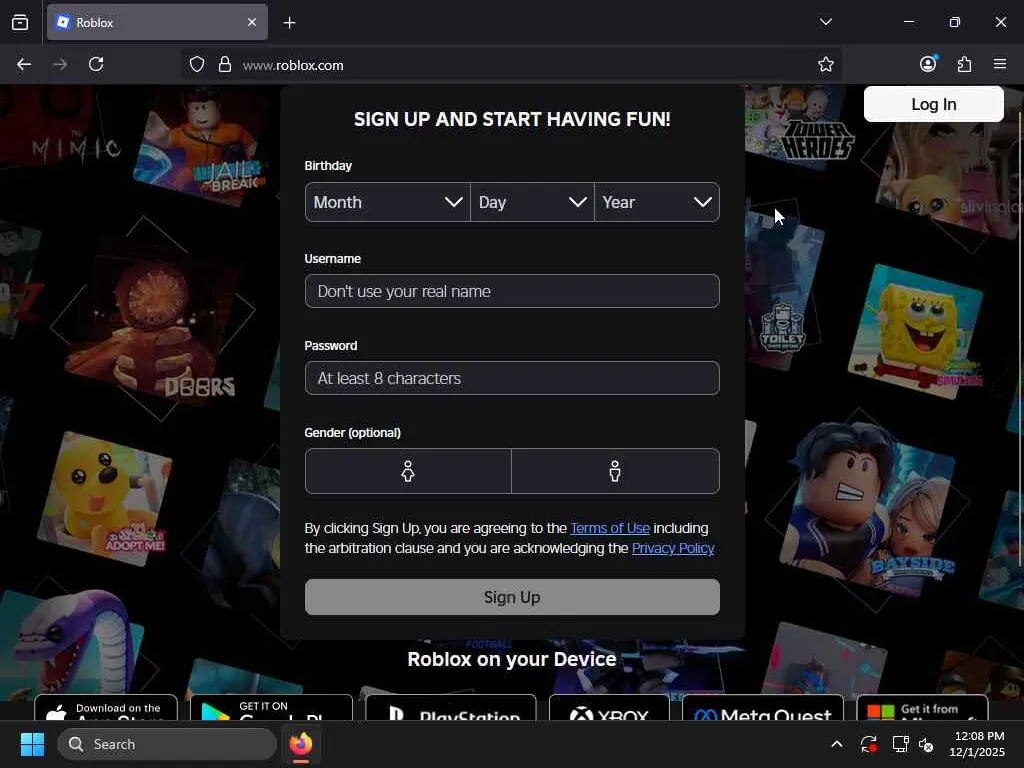The height and width of the screenshot is (768, 1024).
Task: Click the Google Play download badge
Action: (271, 709)
